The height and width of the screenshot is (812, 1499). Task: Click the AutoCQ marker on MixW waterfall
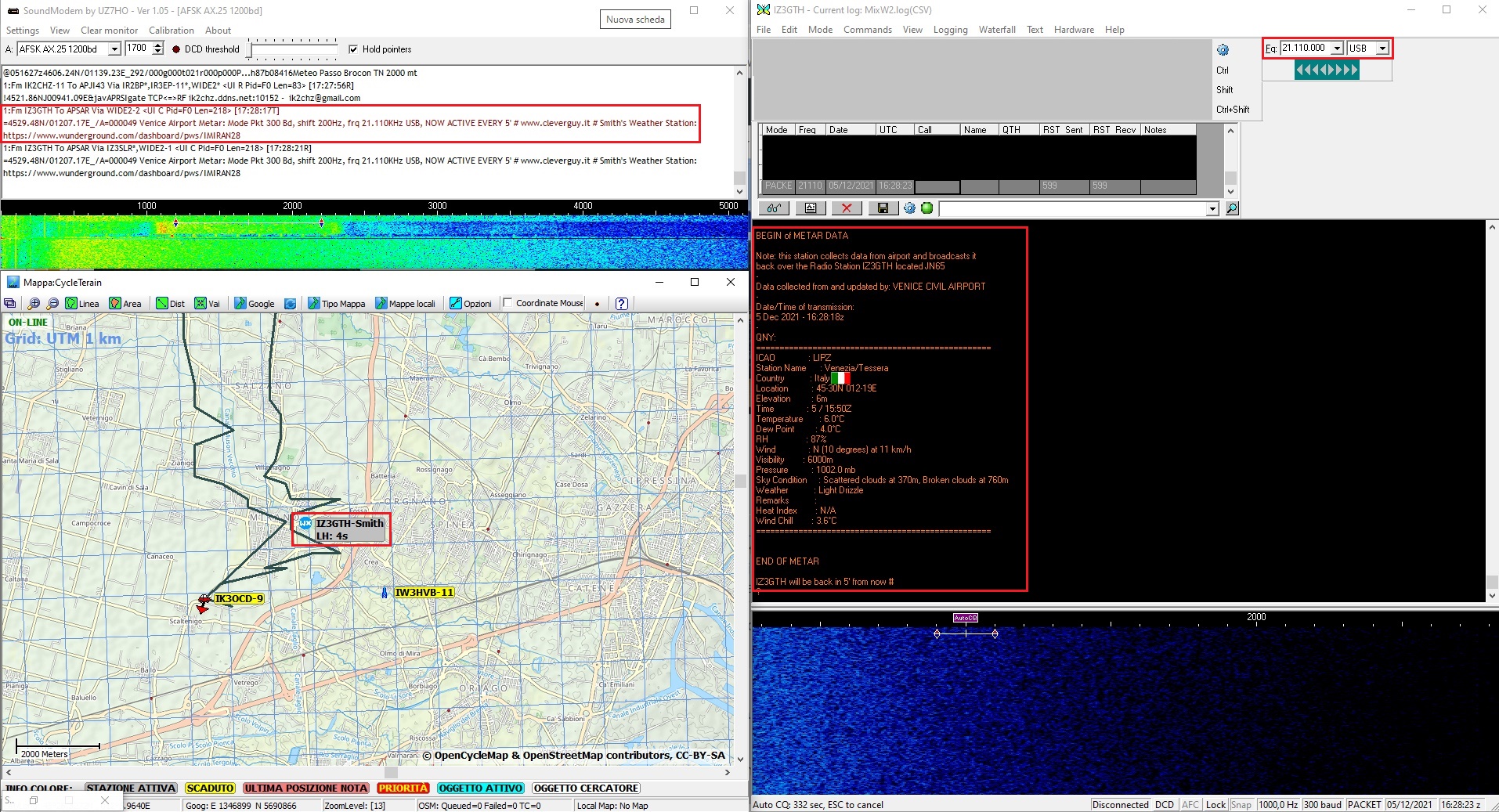966,618
